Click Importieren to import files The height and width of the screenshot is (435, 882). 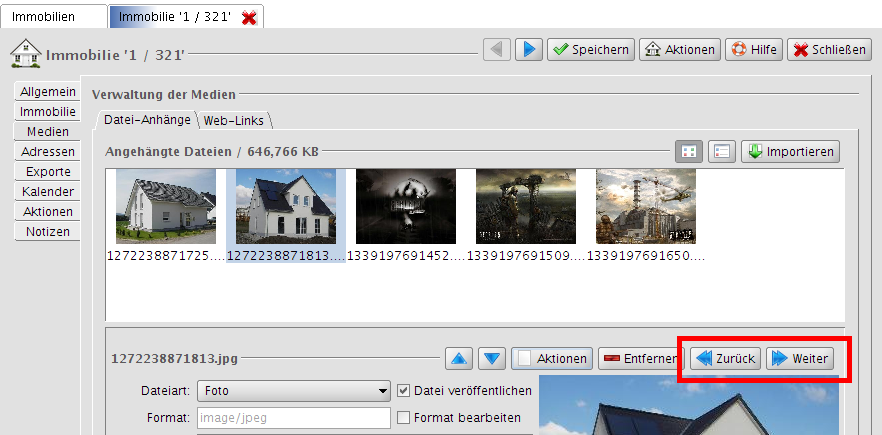(x=789, y=151)
